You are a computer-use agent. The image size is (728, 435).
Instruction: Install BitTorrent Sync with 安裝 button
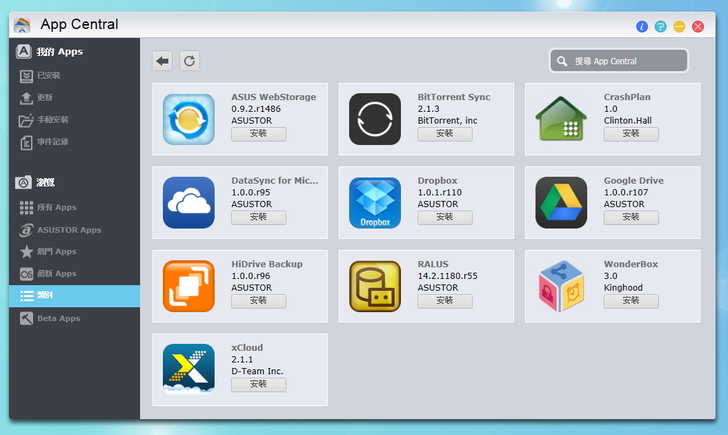tap(445, 134)
